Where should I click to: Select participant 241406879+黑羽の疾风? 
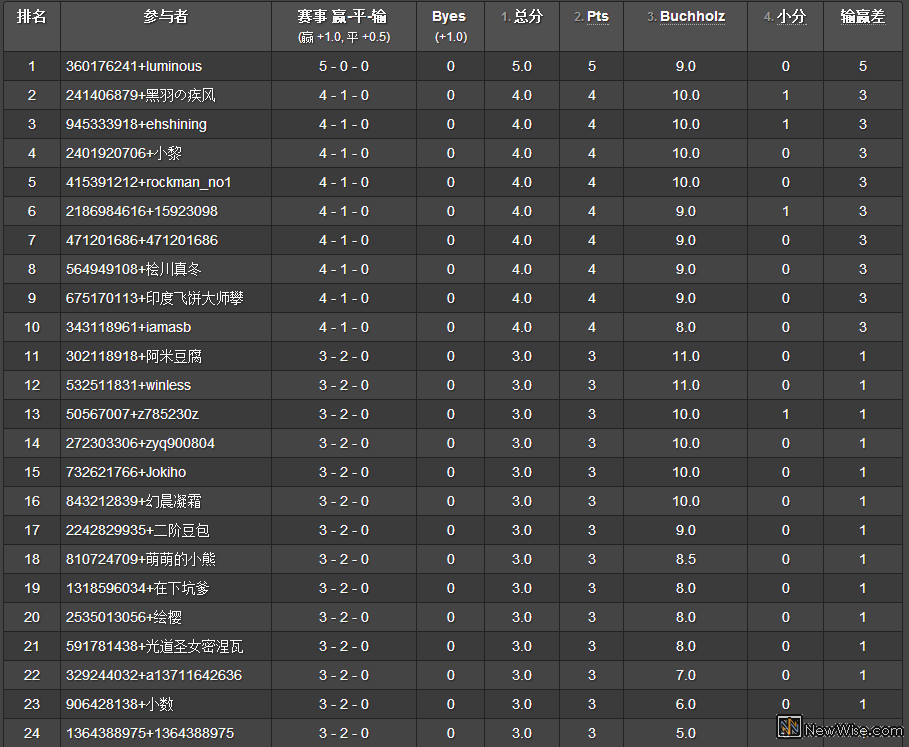(x=141, y=95)
